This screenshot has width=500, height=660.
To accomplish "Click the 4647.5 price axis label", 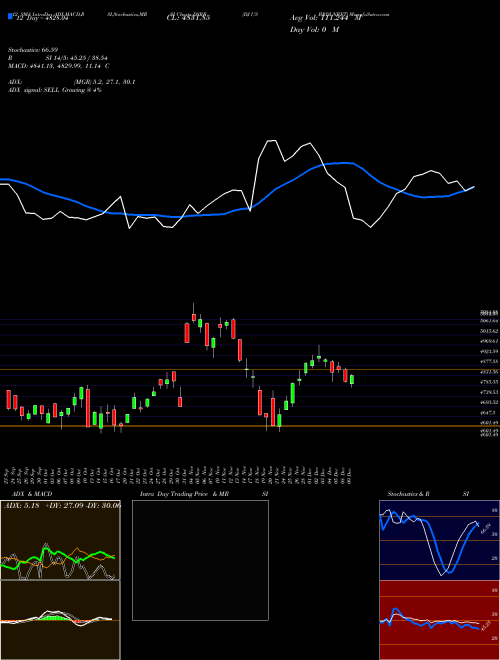I will pyautogui.click(x=488, y=413).
